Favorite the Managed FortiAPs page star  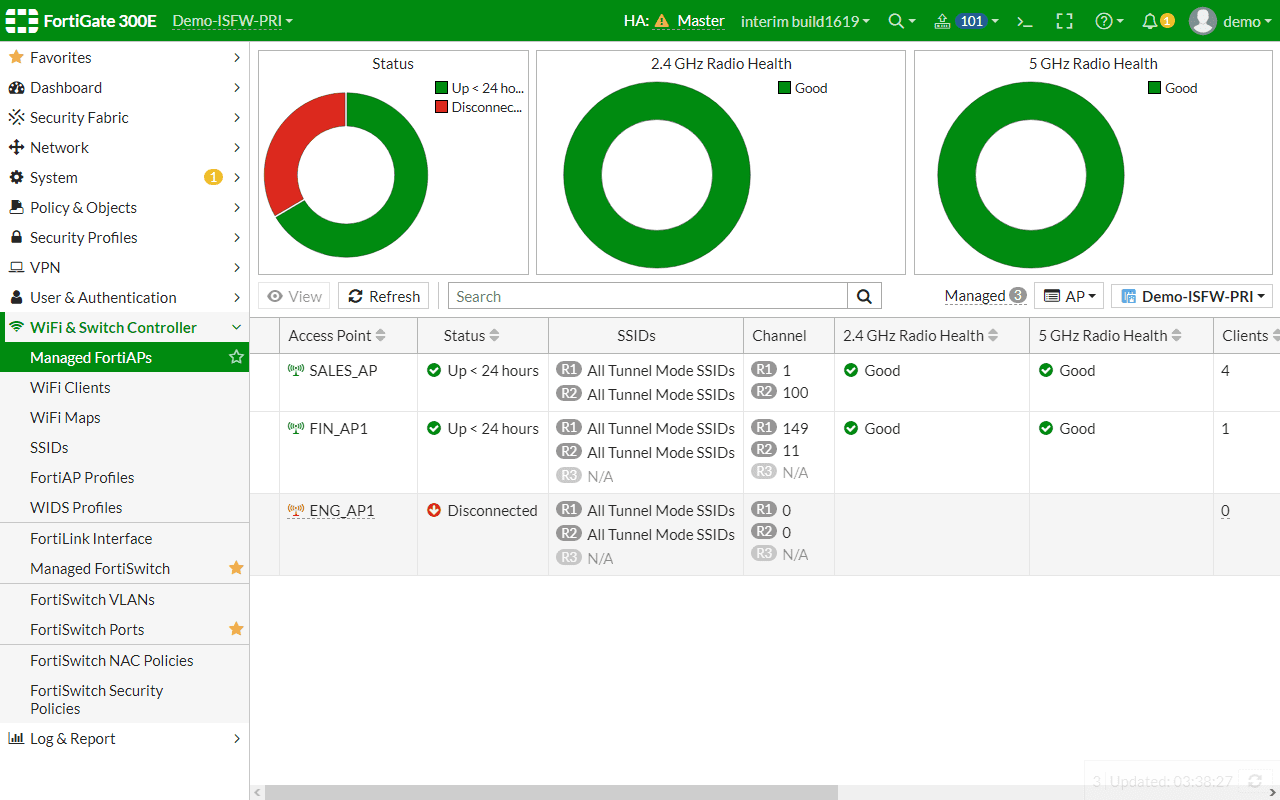pos(236,357)
